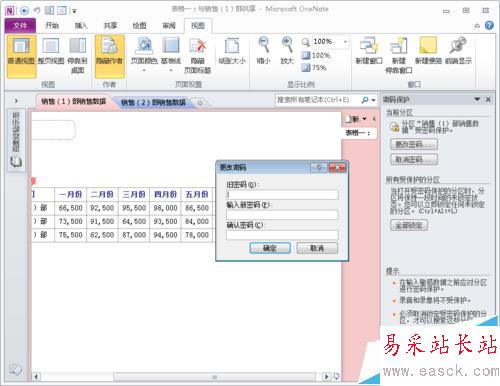Open Paper Size (纸张大小) pane
The image size is (500, 386).
point(232,52)
